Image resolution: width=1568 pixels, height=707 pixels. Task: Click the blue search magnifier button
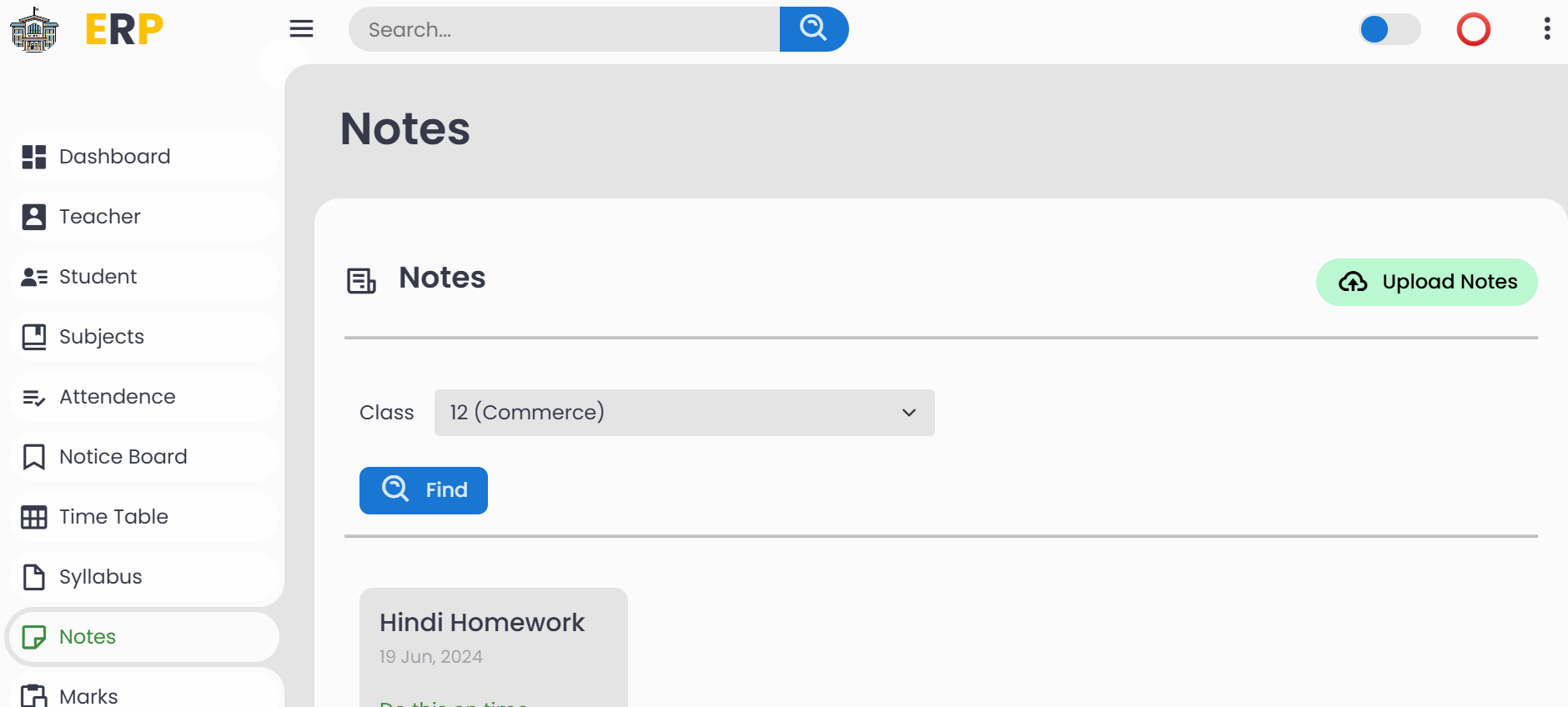point(813,29)
